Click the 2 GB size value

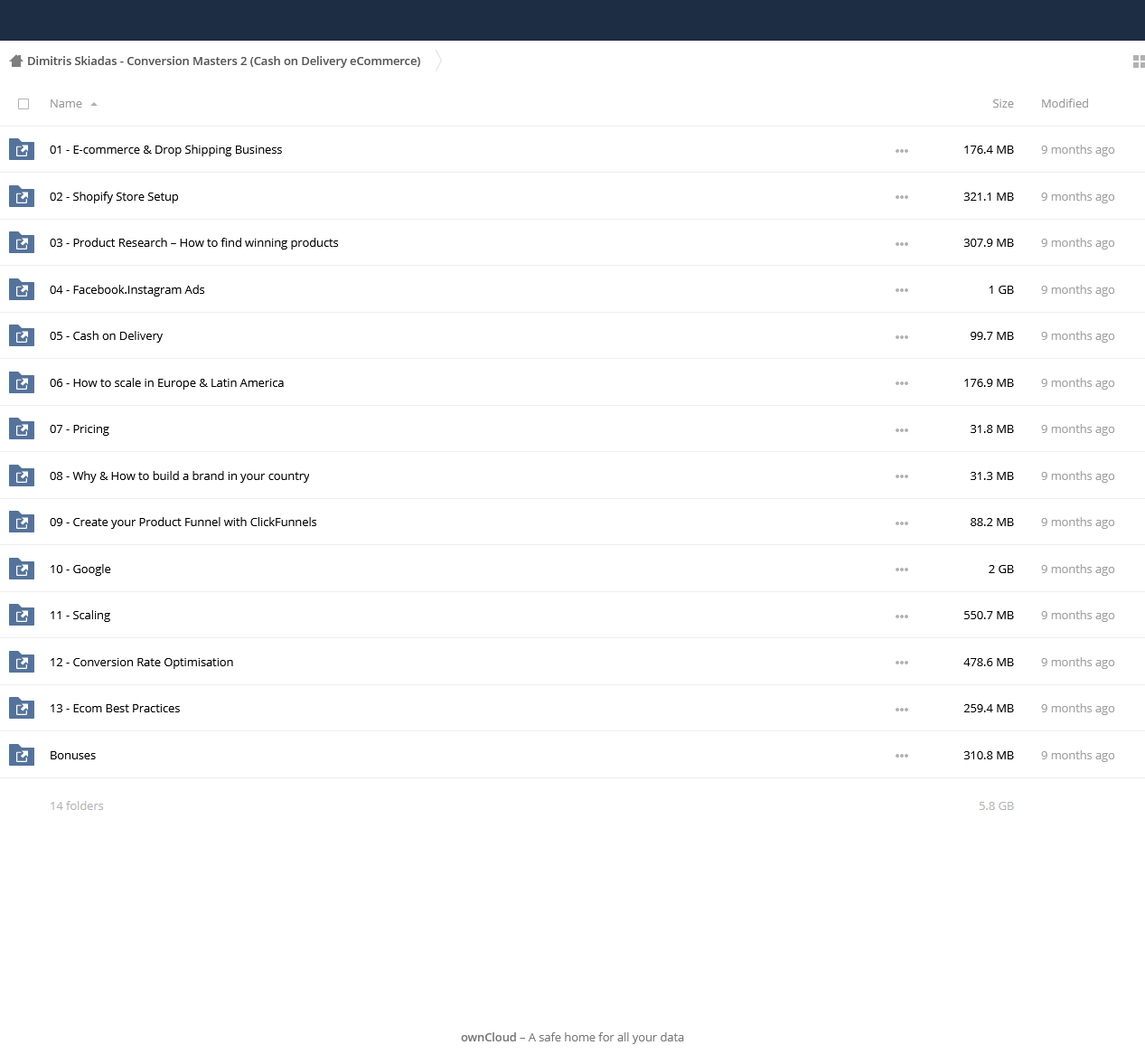[x=1001, y=569]
